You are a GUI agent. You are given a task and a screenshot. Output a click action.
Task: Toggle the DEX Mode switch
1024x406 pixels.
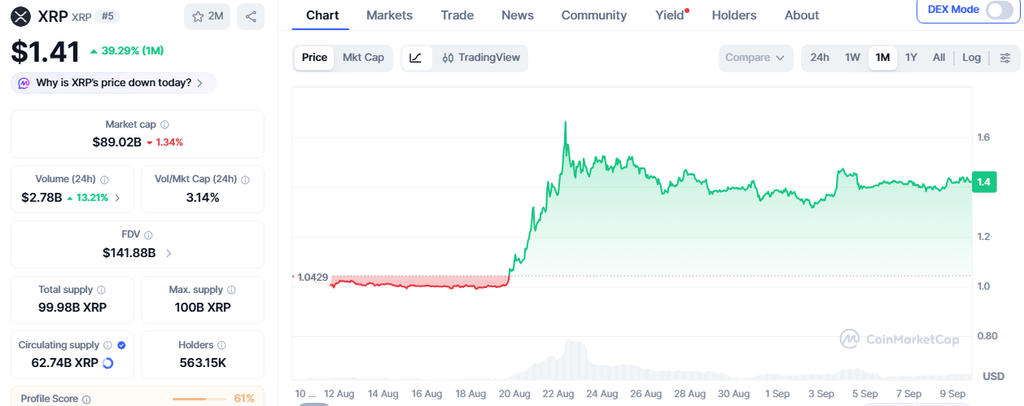999,10
